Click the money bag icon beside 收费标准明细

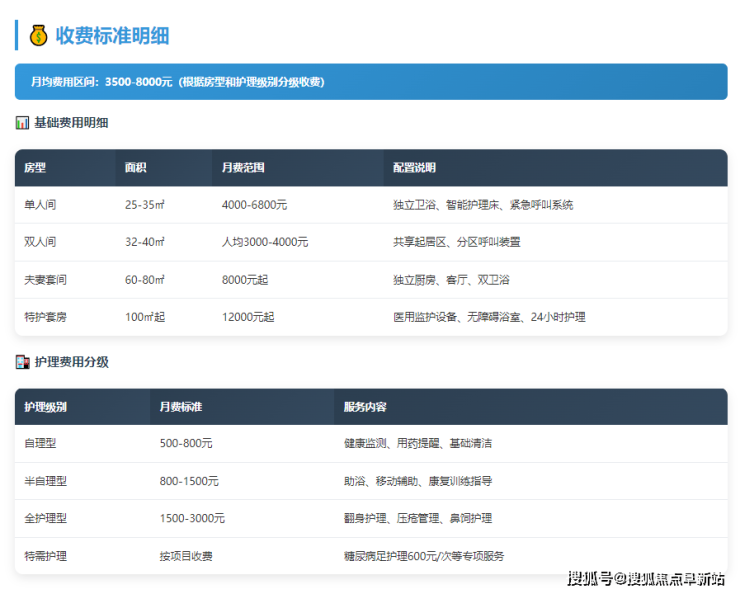pyautogui.click(x=39, y=36)
